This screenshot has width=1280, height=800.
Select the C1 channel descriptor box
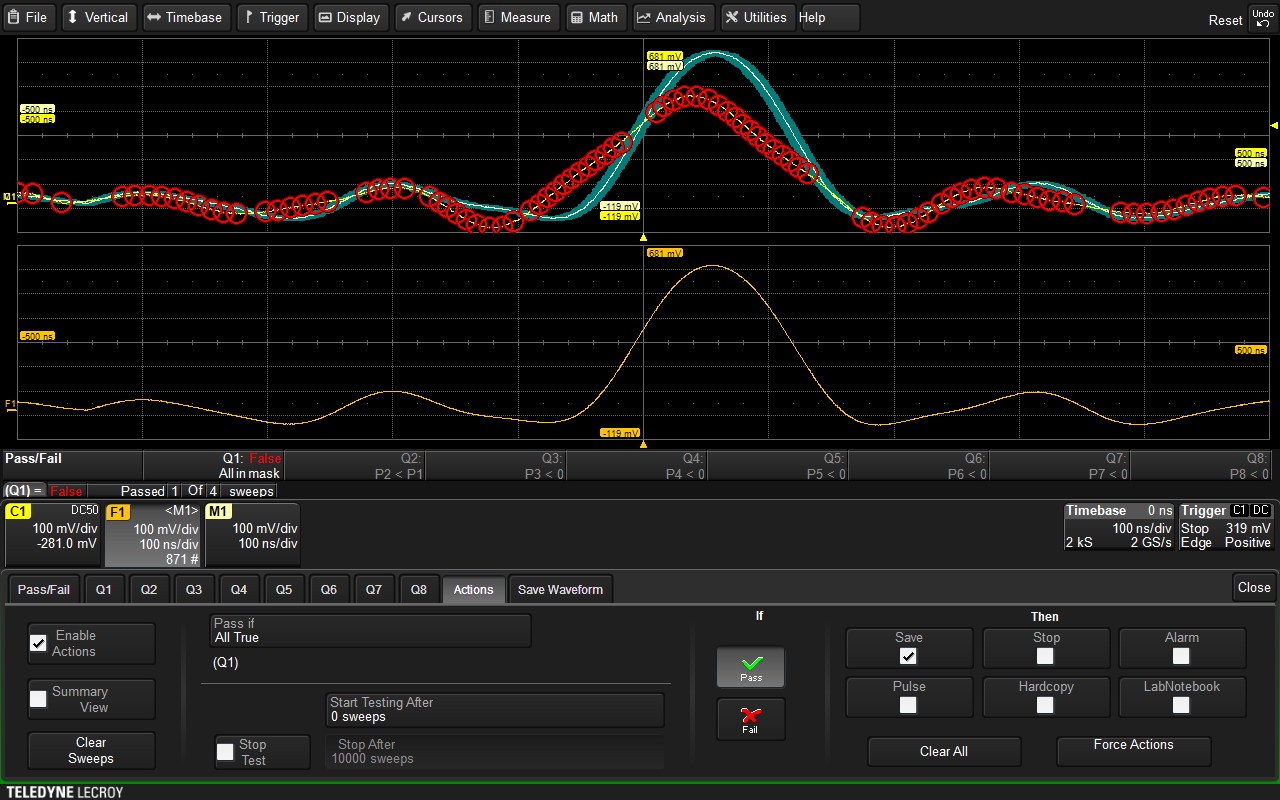click(52, 534)
